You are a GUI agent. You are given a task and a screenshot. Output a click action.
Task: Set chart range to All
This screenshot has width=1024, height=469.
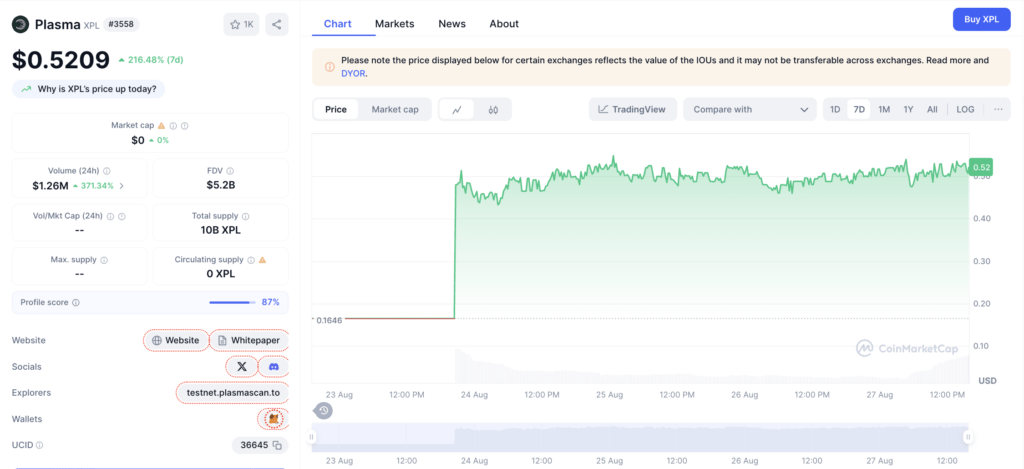[x=932, y=109]
